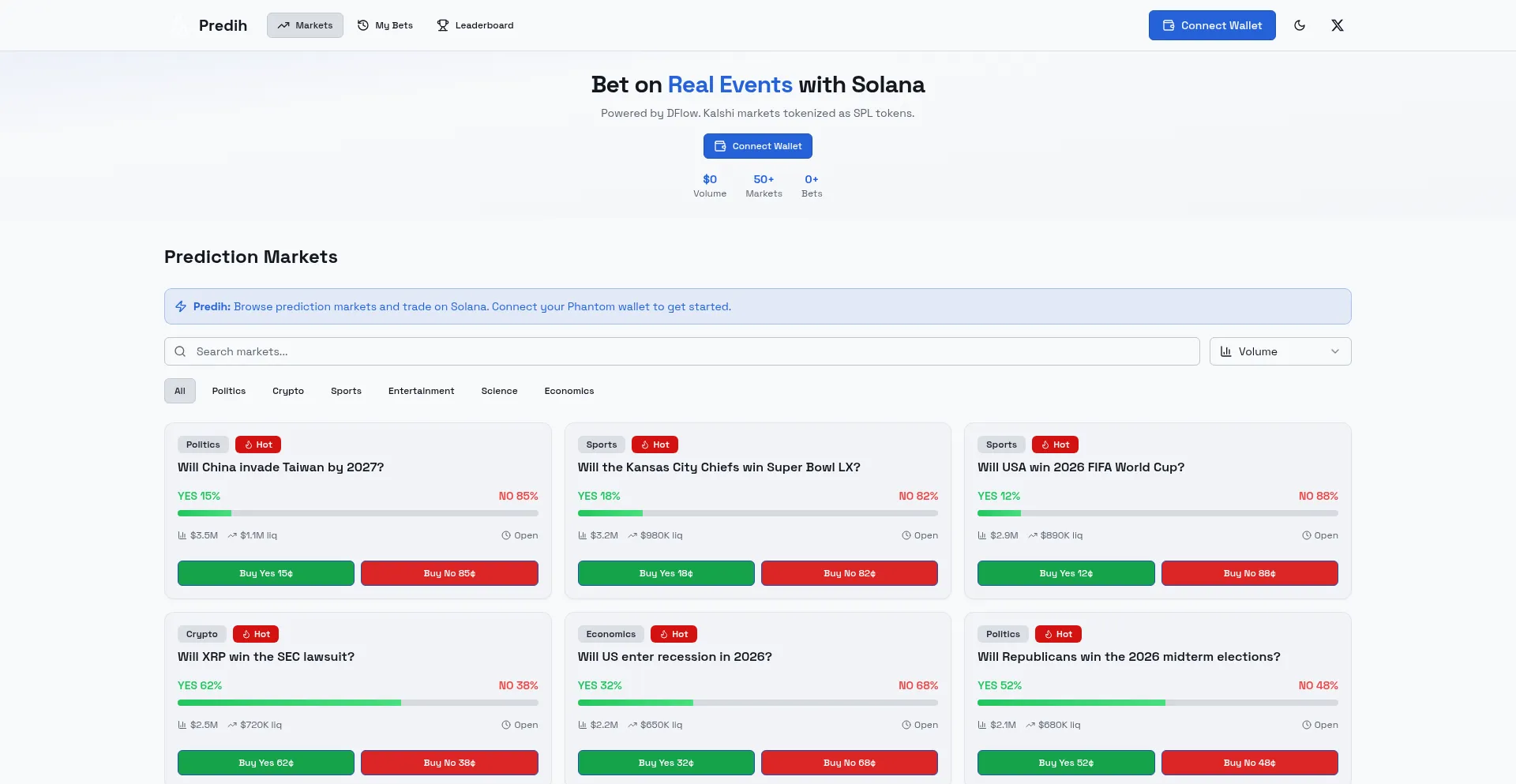Click the magnifier icon in the search bar

tap(180, 351)
